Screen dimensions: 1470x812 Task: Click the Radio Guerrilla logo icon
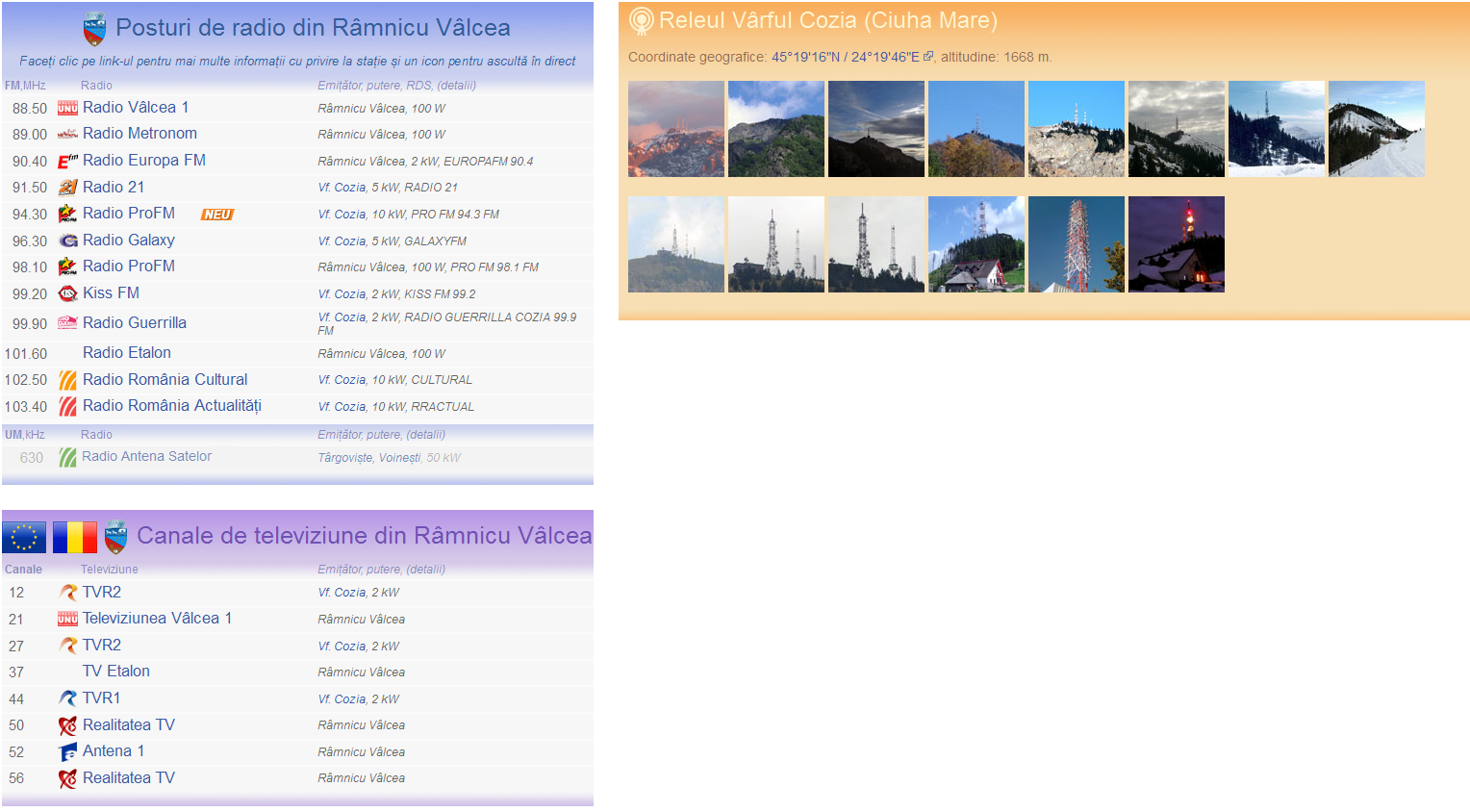tap(67, 323)
